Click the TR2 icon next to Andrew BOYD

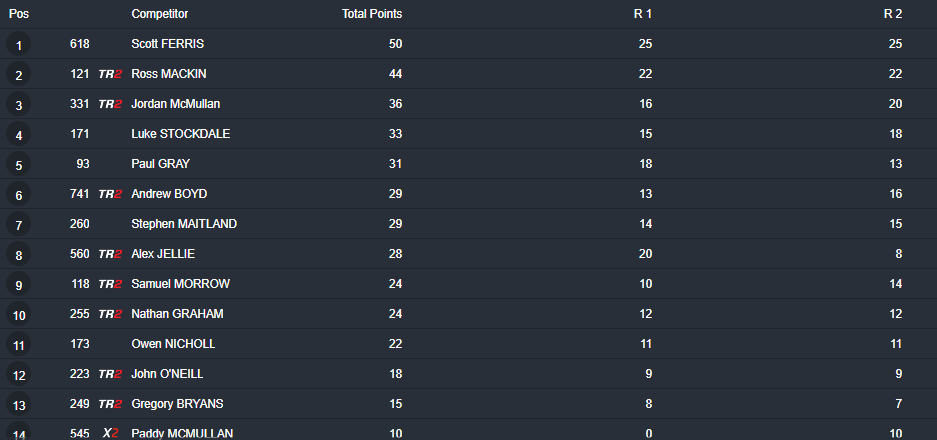coord(110,194)
